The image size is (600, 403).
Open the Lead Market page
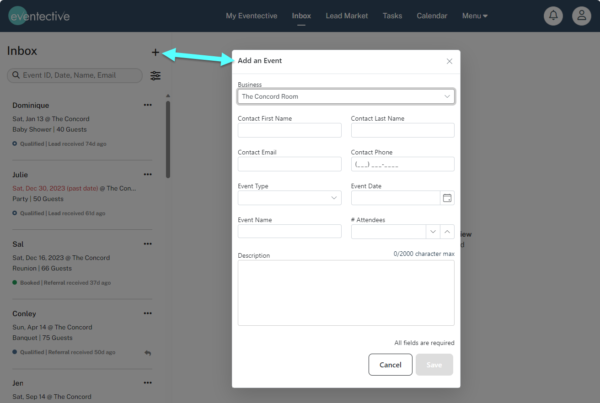point(347,16)
